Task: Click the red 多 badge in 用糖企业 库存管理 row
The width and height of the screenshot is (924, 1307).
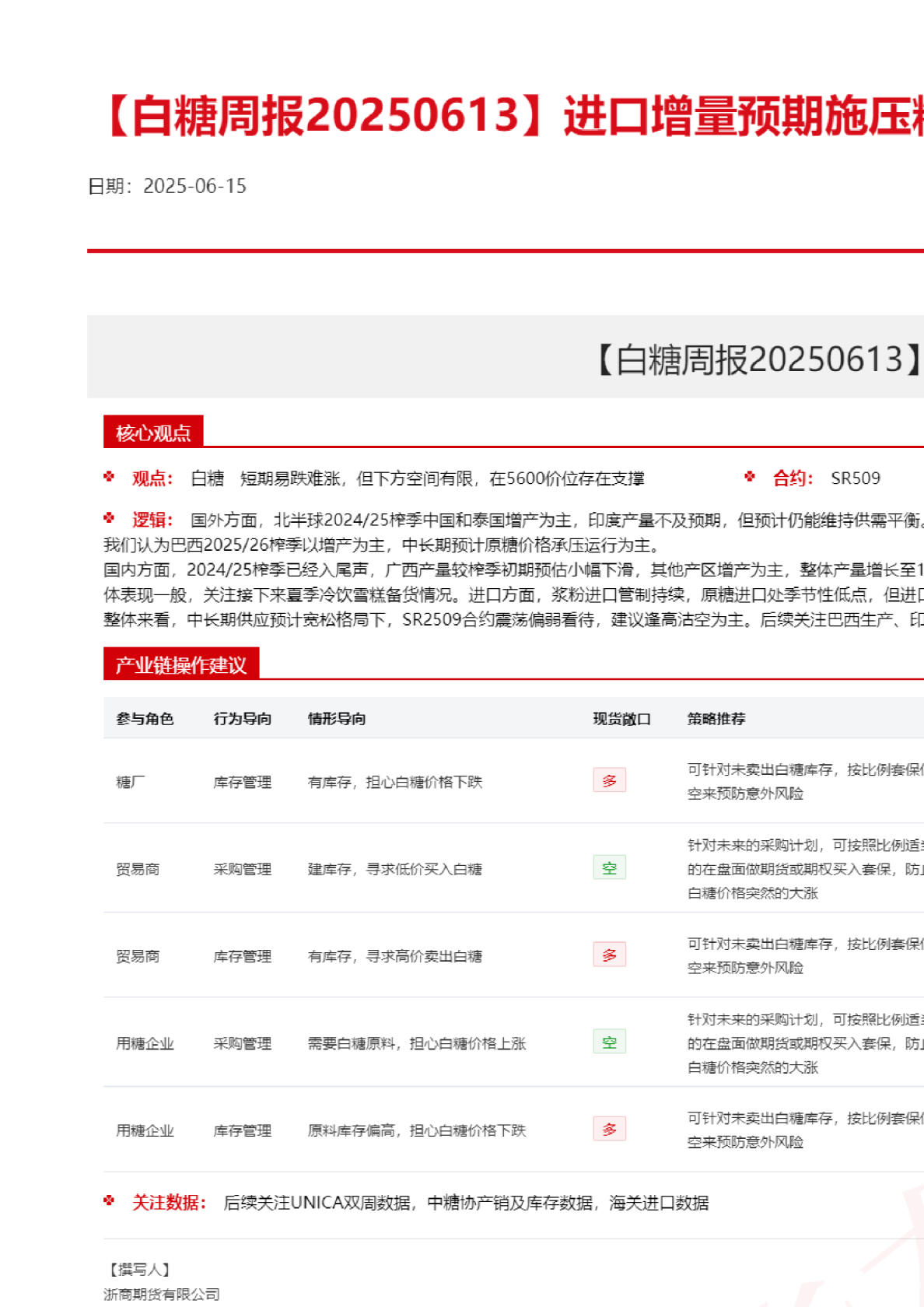Action: click(609, 1129)
